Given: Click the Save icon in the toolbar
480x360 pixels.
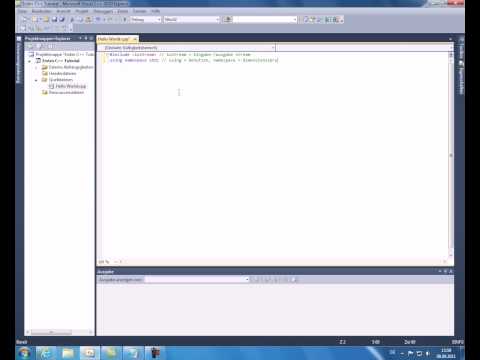Looking at the screenshot, I should click(54, 20).
